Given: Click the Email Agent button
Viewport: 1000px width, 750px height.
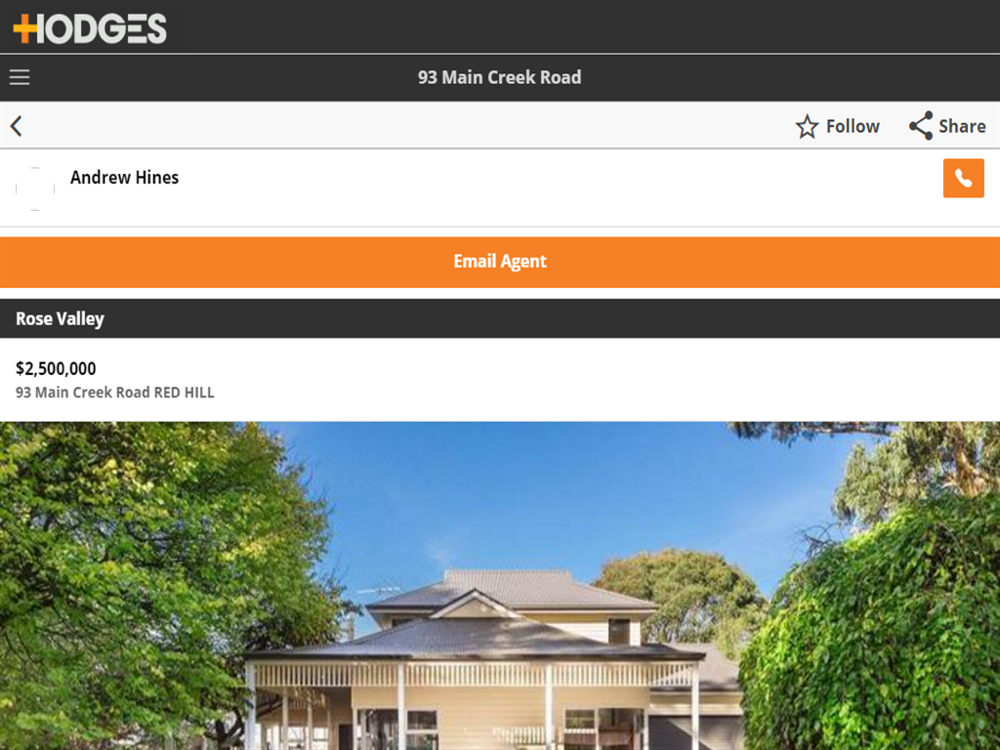Looking at the screenshot, I should tap(500, 262).
